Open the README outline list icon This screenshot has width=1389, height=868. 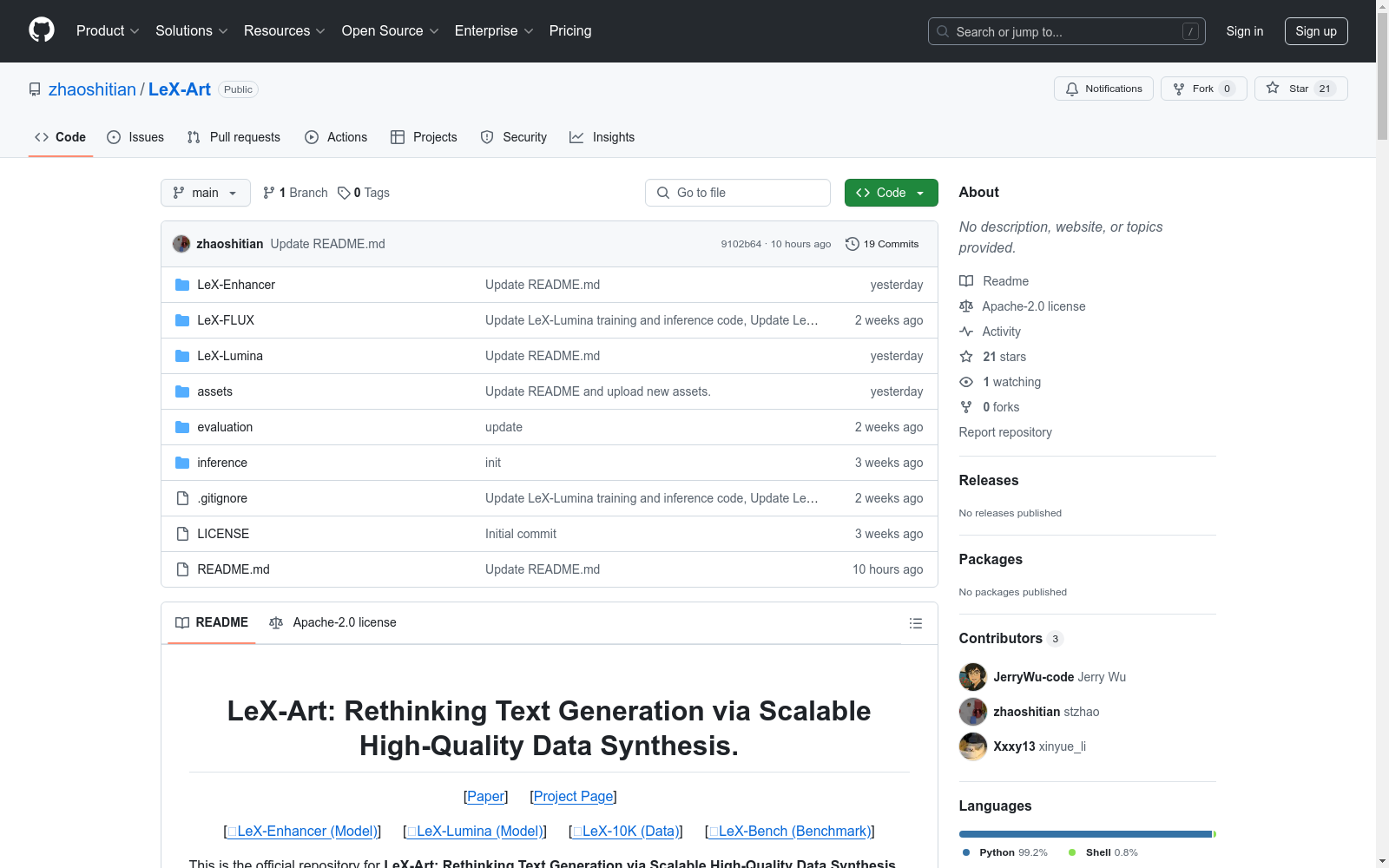915,623
